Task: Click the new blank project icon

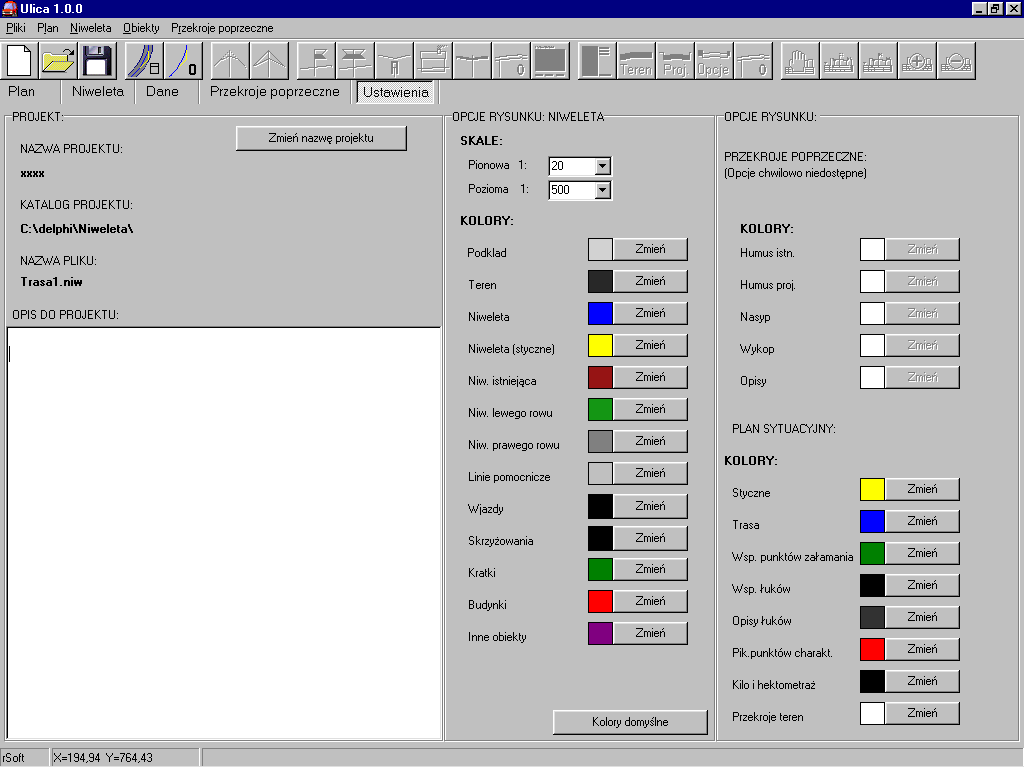Action: [21, 61]
